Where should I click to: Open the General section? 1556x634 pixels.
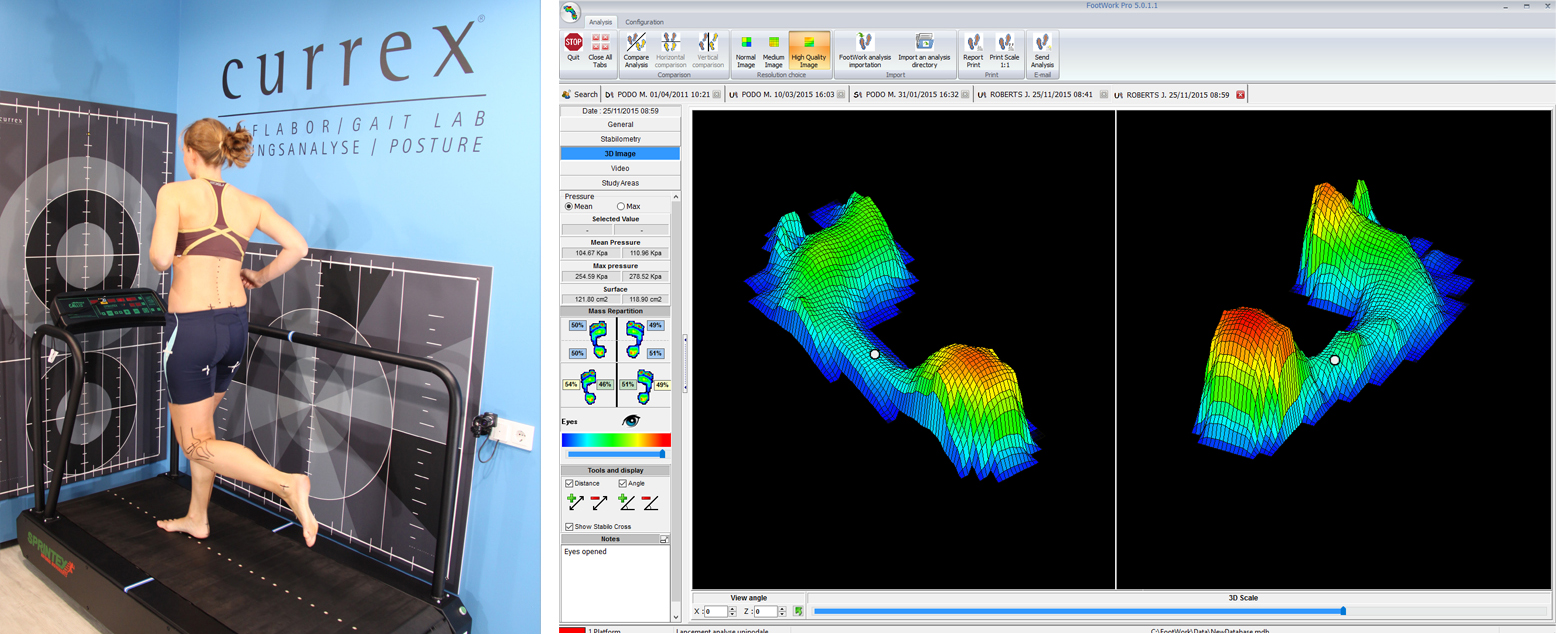pyautogui.click(x=620, y=125)
